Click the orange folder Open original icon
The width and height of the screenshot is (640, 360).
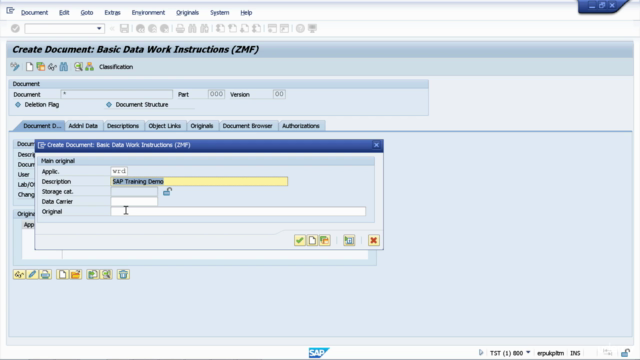pyautogui.click(x=76, y=274)
